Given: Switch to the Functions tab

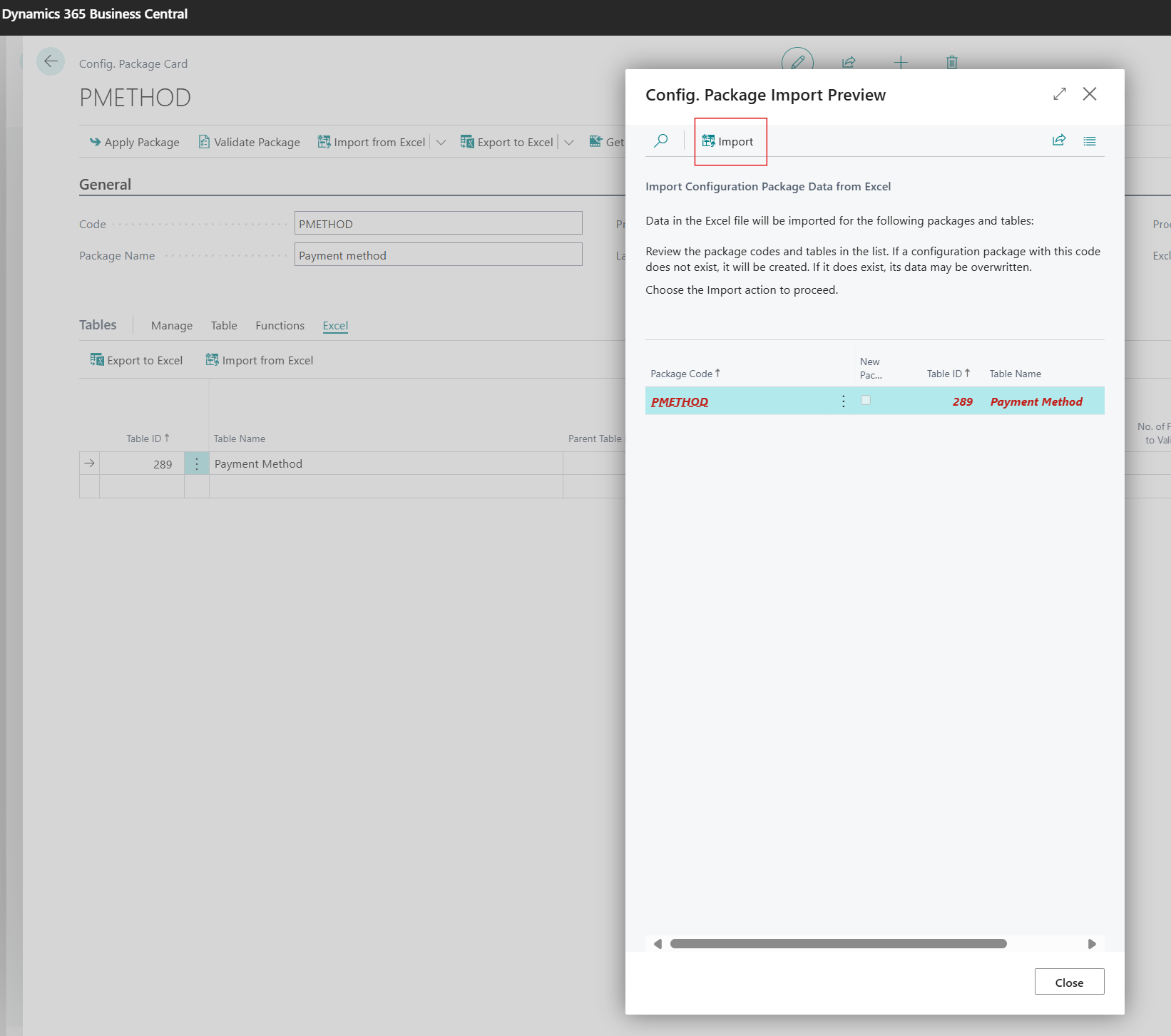Looking at the screenshot, I should (280, 326).
